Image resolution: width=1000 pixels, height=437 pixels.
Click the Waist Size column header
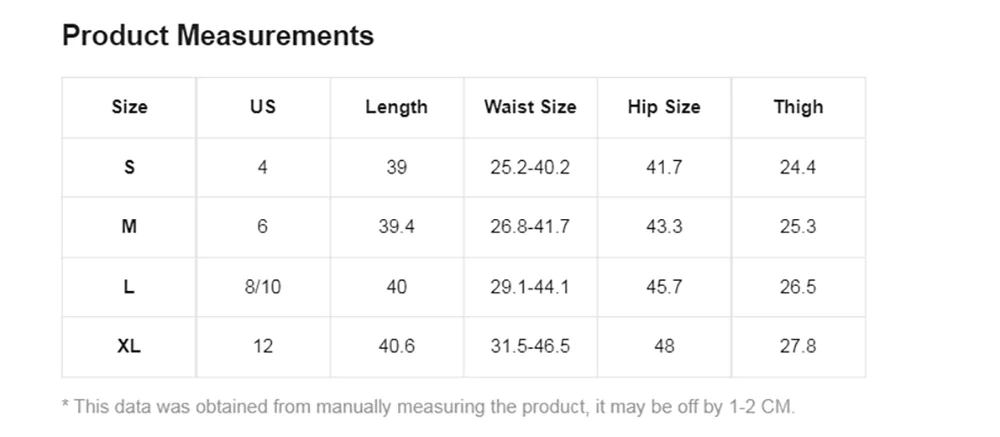coord(530,107)
